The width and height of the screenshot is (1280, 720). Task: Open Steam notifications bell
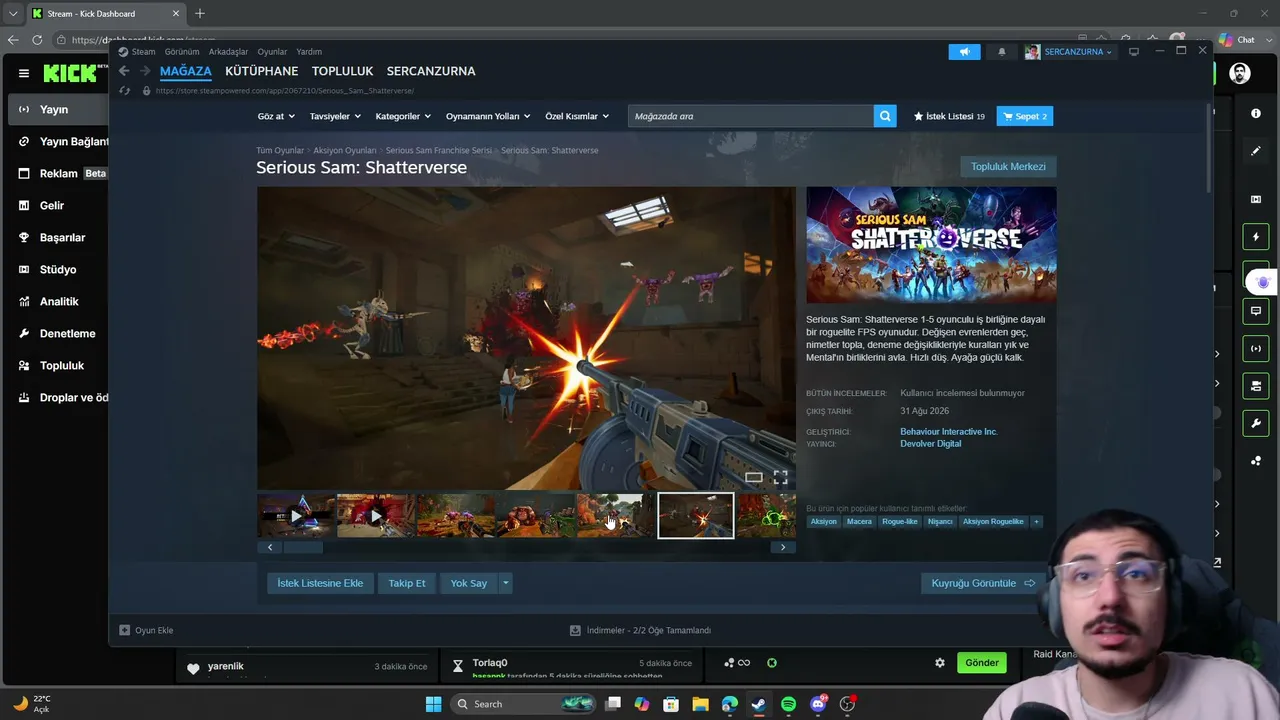coord(1001,52)
